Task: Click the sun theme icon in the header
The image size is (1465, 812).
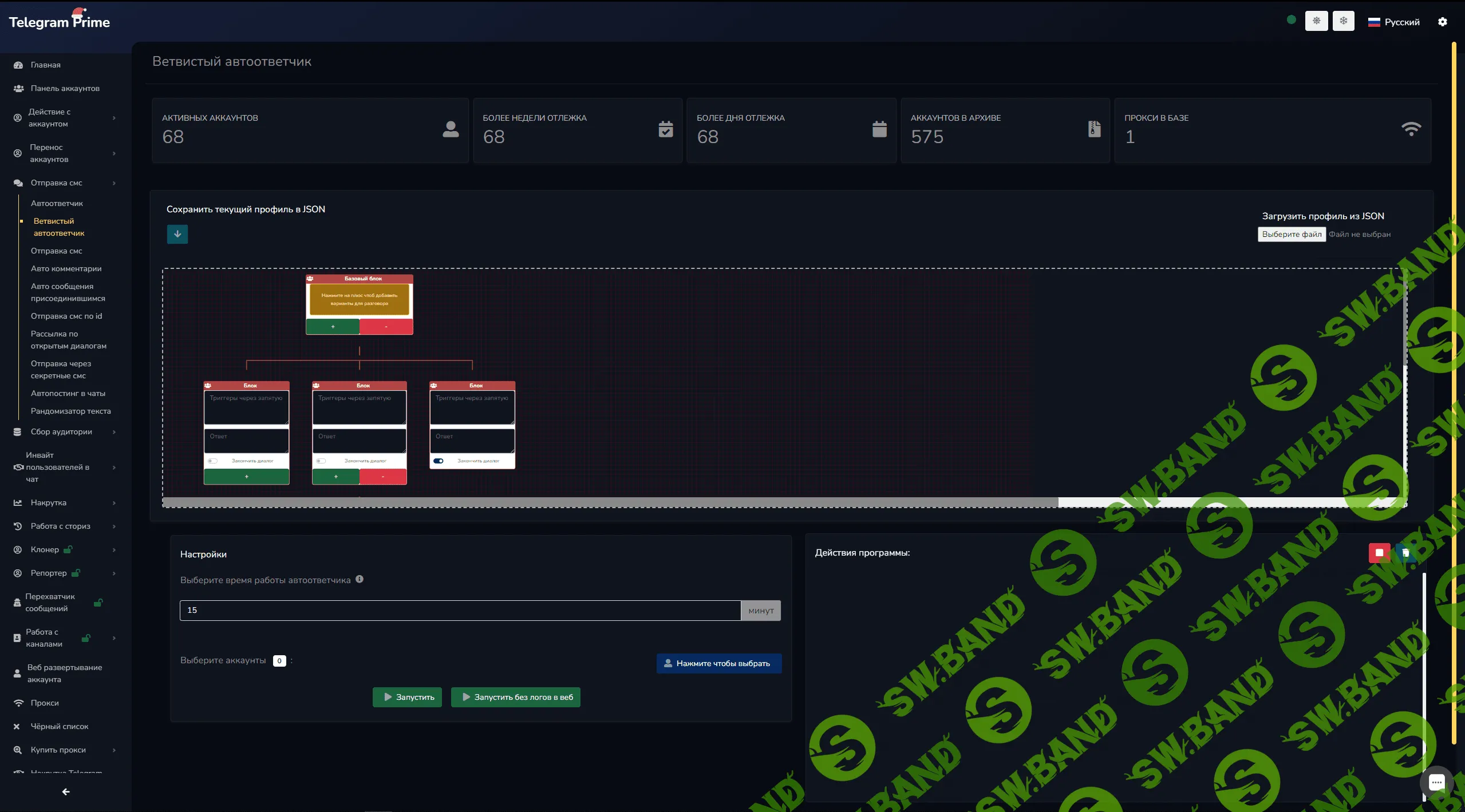Action: pyautogui.click(x=1316, y=21)
